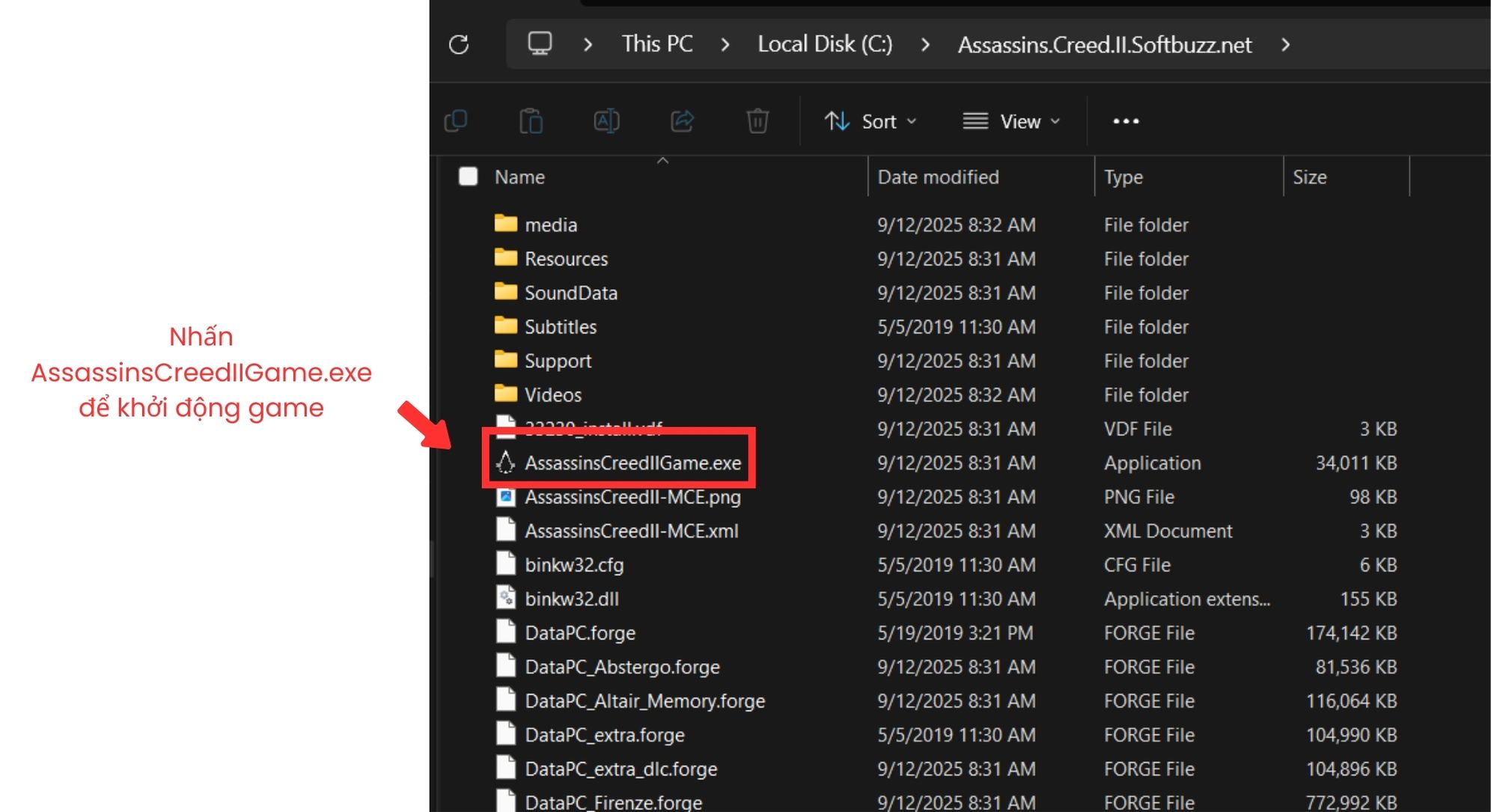Click the Share toolbar icon

(682, 120)
